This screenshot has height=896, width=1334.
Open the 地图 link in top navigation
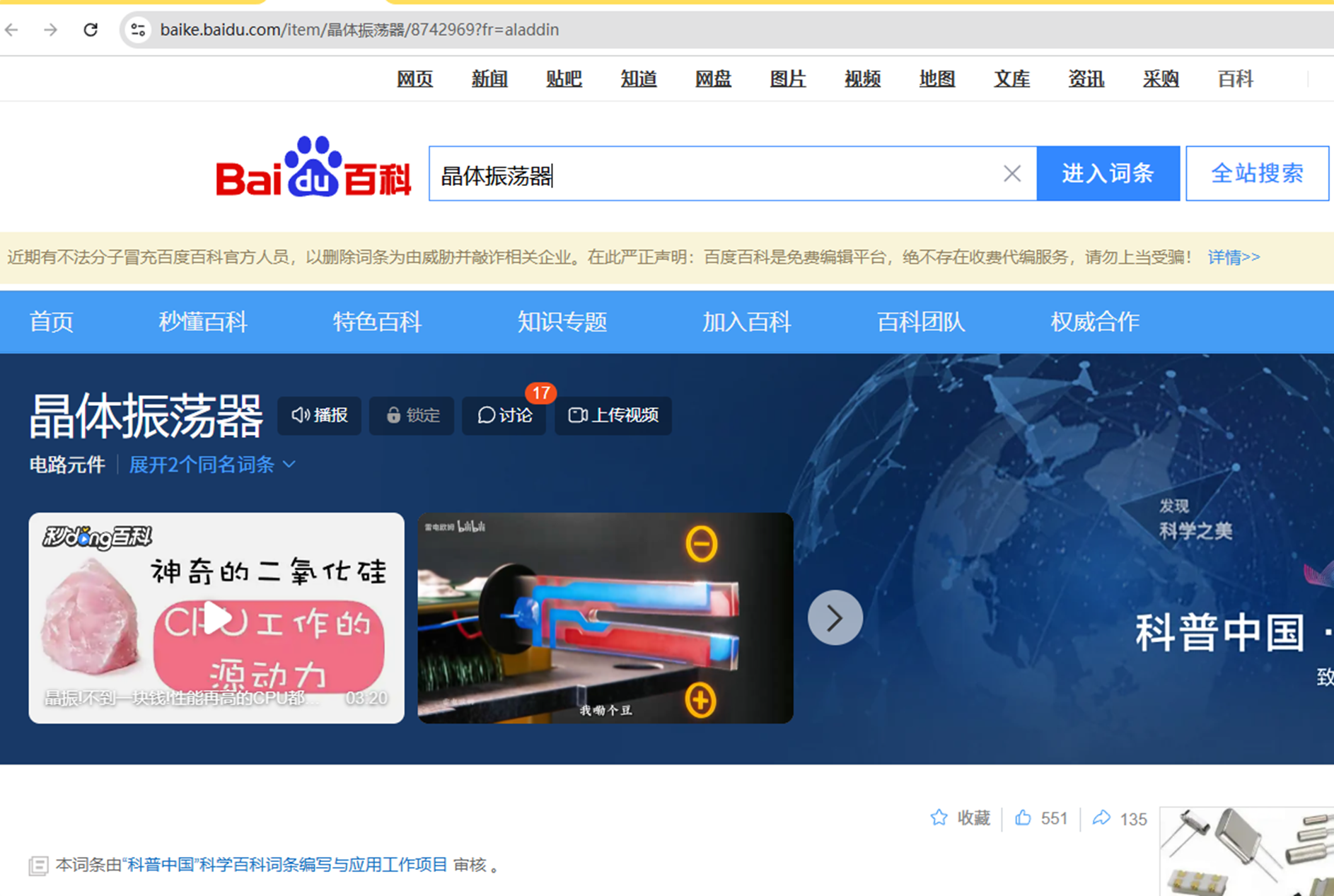coord(937,79)
